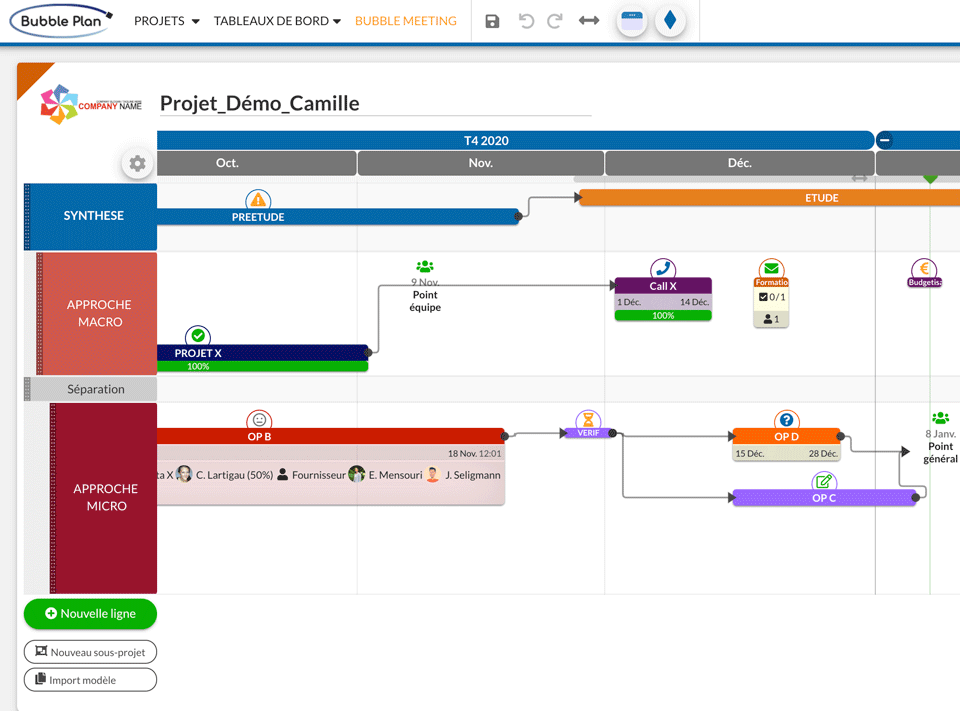Click the green edit pencil icon above OP C
Viewport: 960px width, 711px height.
(x=824, y=482)
